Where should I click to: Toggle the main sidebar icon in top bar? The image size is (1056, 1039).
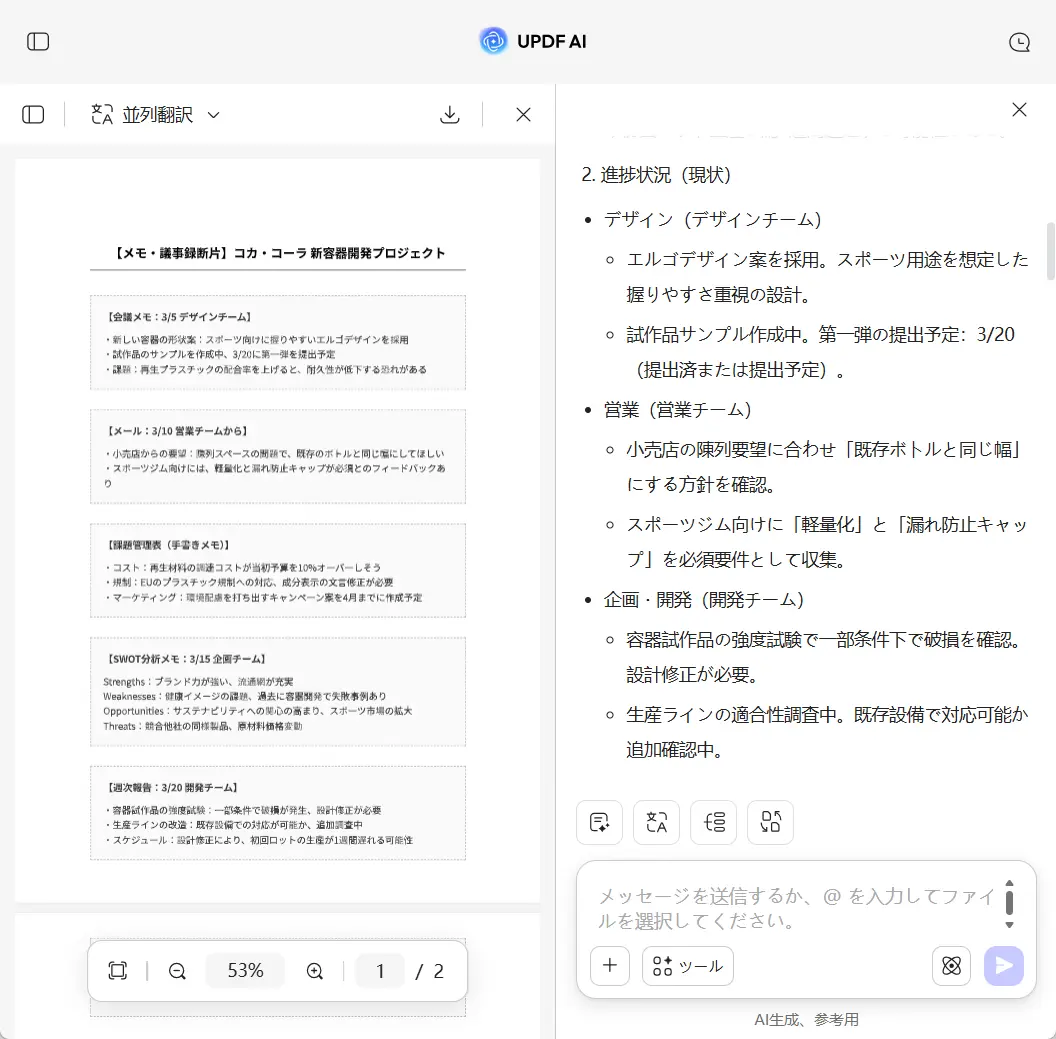38,42
